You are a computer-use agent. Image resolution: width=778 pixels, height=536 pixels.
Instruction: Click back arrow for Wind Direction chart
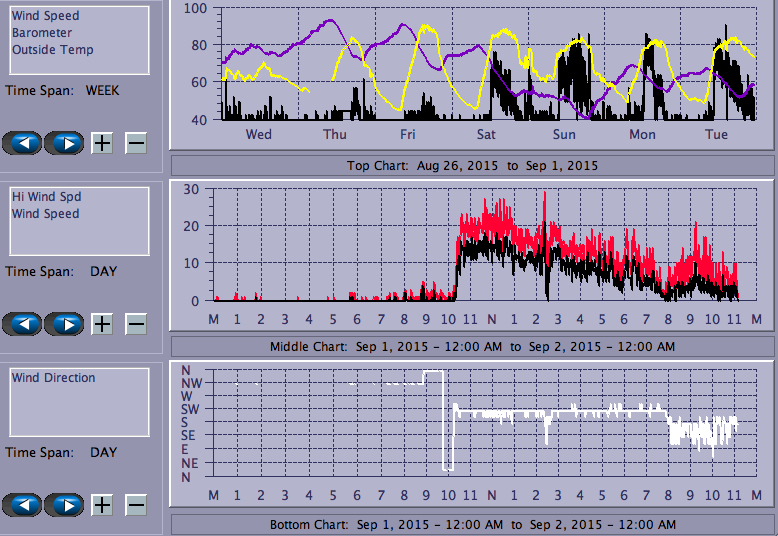pyautogui.click(x=22, y=505)
